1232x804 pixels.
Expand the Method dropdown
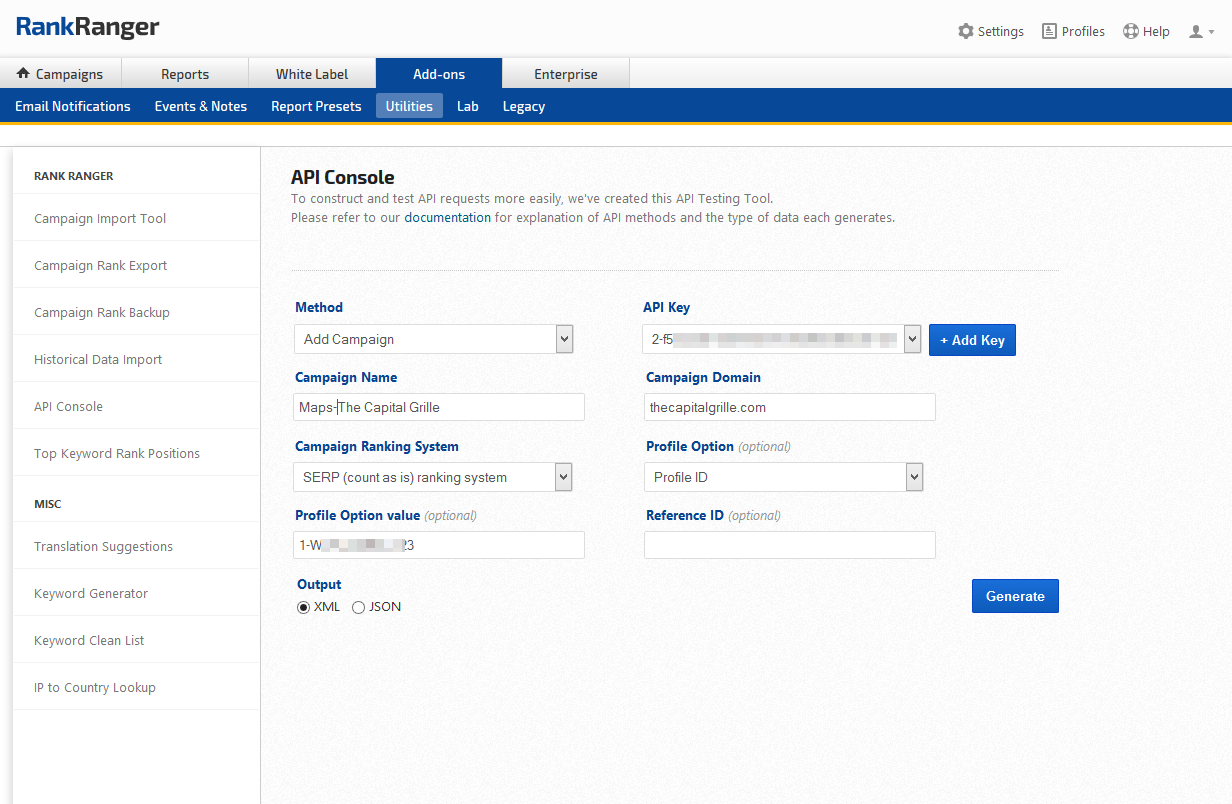pyautogui.click(x=564, y=339)
